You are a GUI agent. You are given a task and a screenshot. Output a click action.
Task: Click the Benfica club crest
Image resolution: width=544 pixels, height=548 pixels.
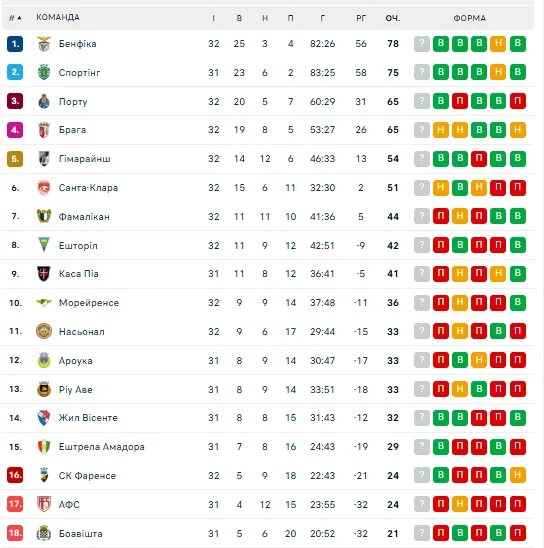pos(44,44)
